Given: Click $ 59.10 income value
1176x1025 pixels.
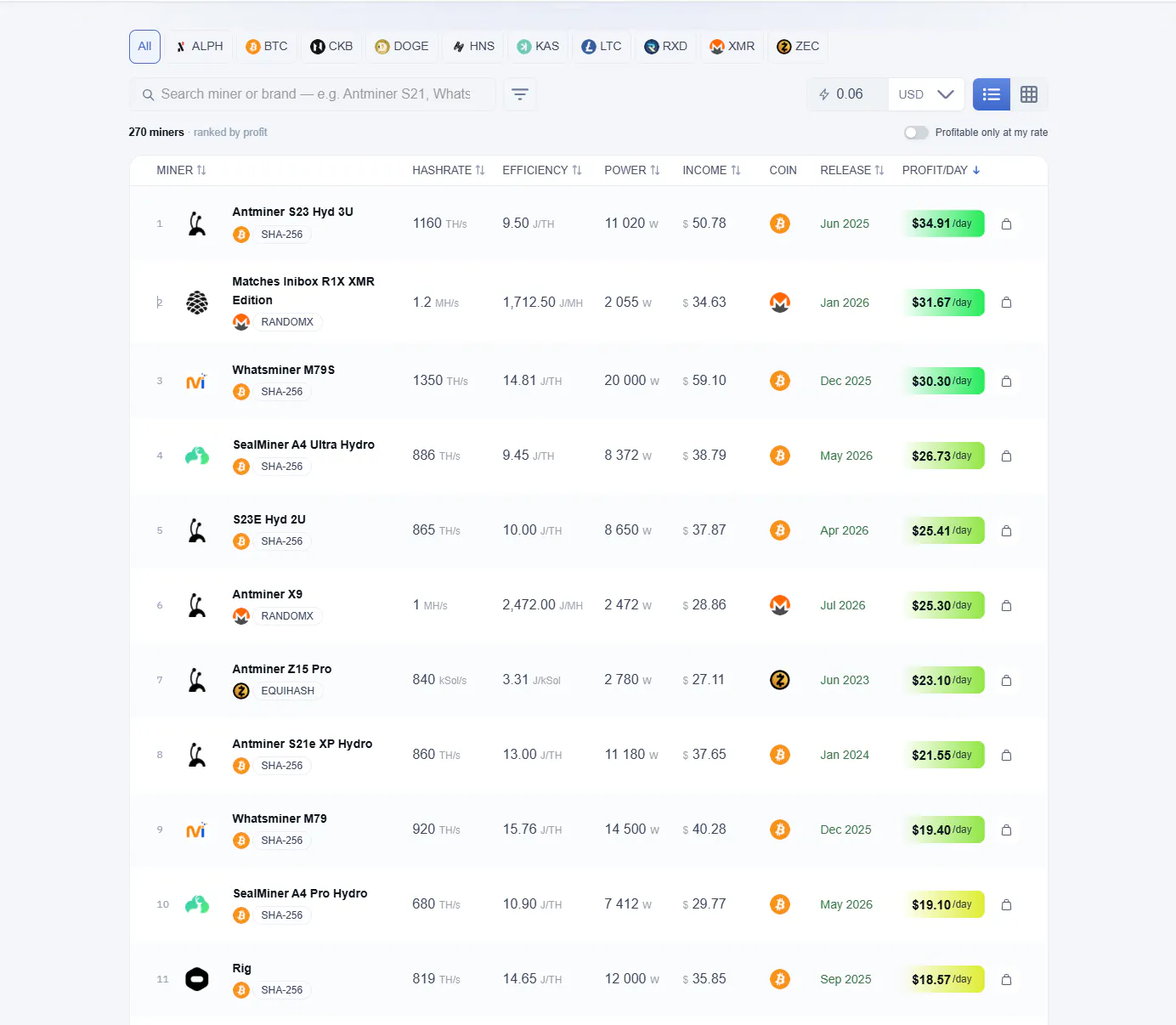Looking at the screenshot, I should point(704,381).
